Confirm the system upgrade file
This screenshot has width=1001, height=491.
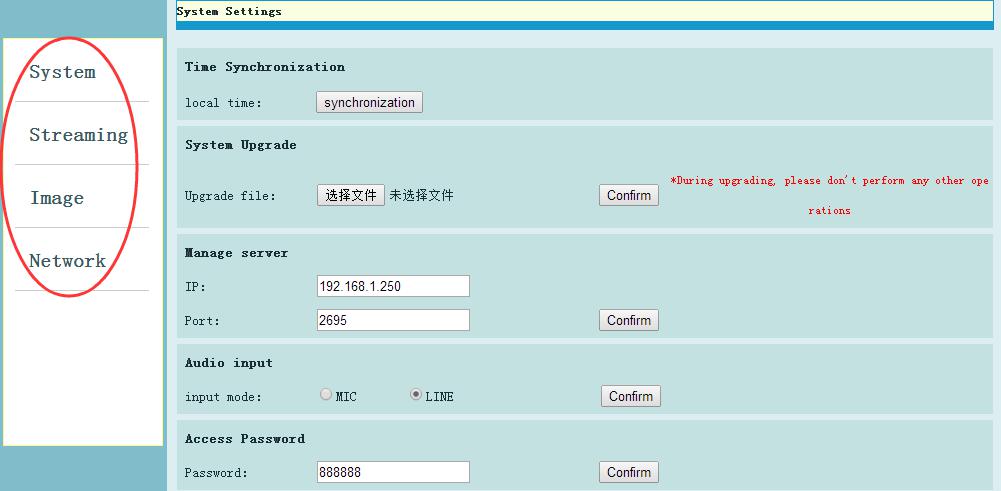click(629, 195)
